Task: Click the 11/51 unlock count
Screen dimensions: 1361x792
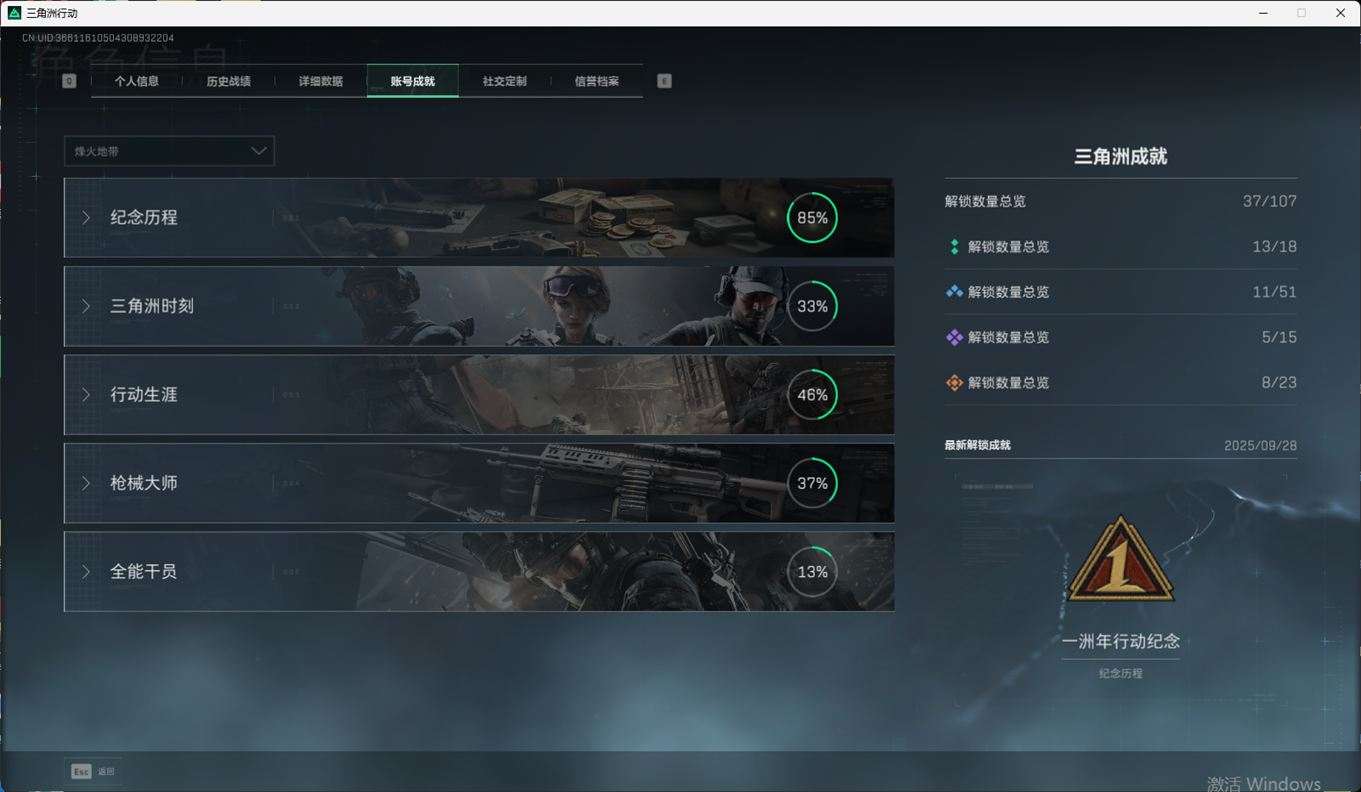Action: [1275, 292]
